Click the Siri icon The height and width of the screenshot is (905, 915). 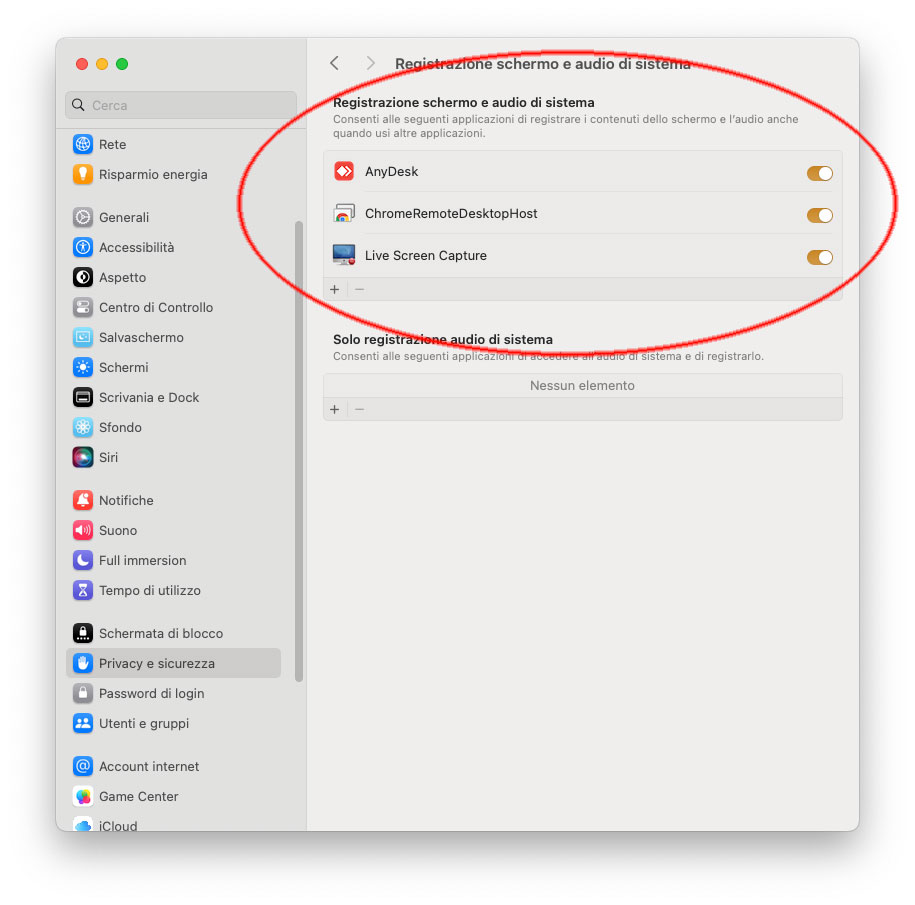(x=83, y=457)
